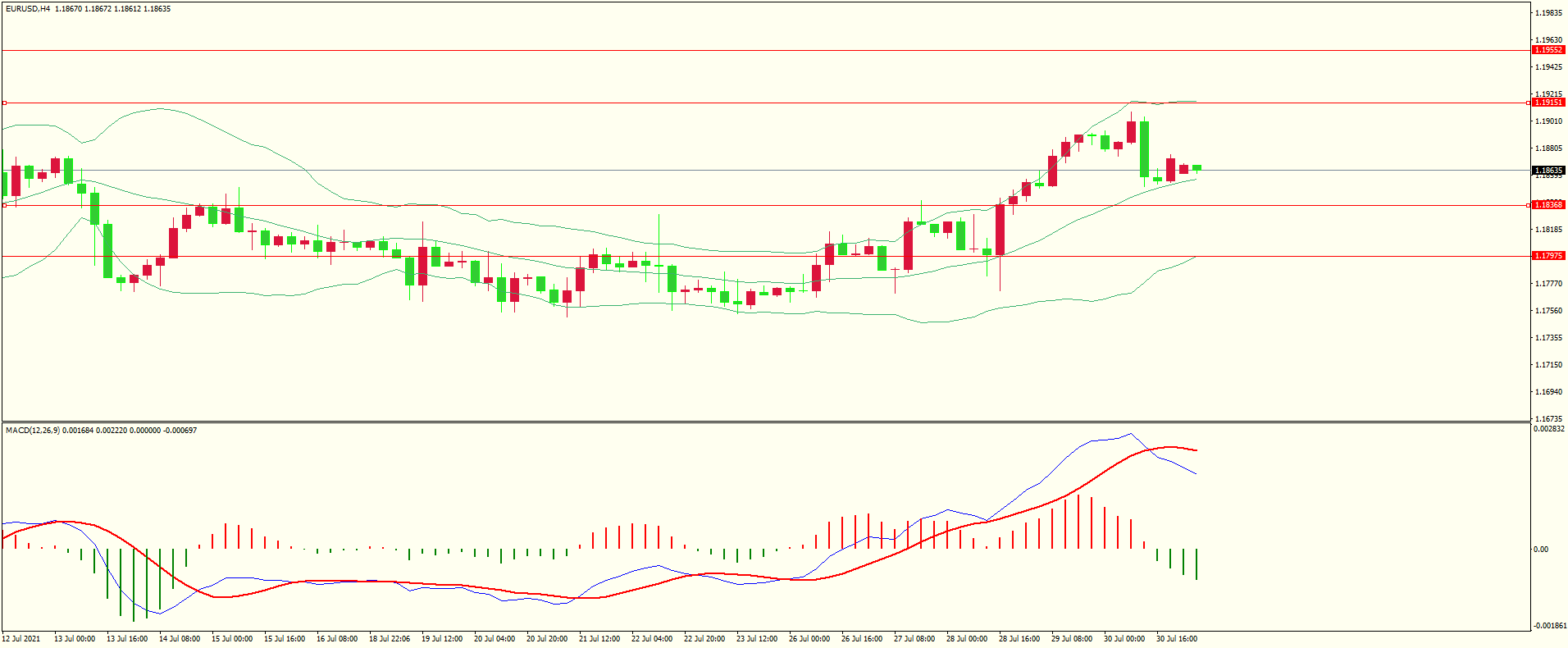Image resolution: width=1568 pixels, height=648 pixels.
Task: Click the black current price label 1.18635
Action: coord(1548,171)
